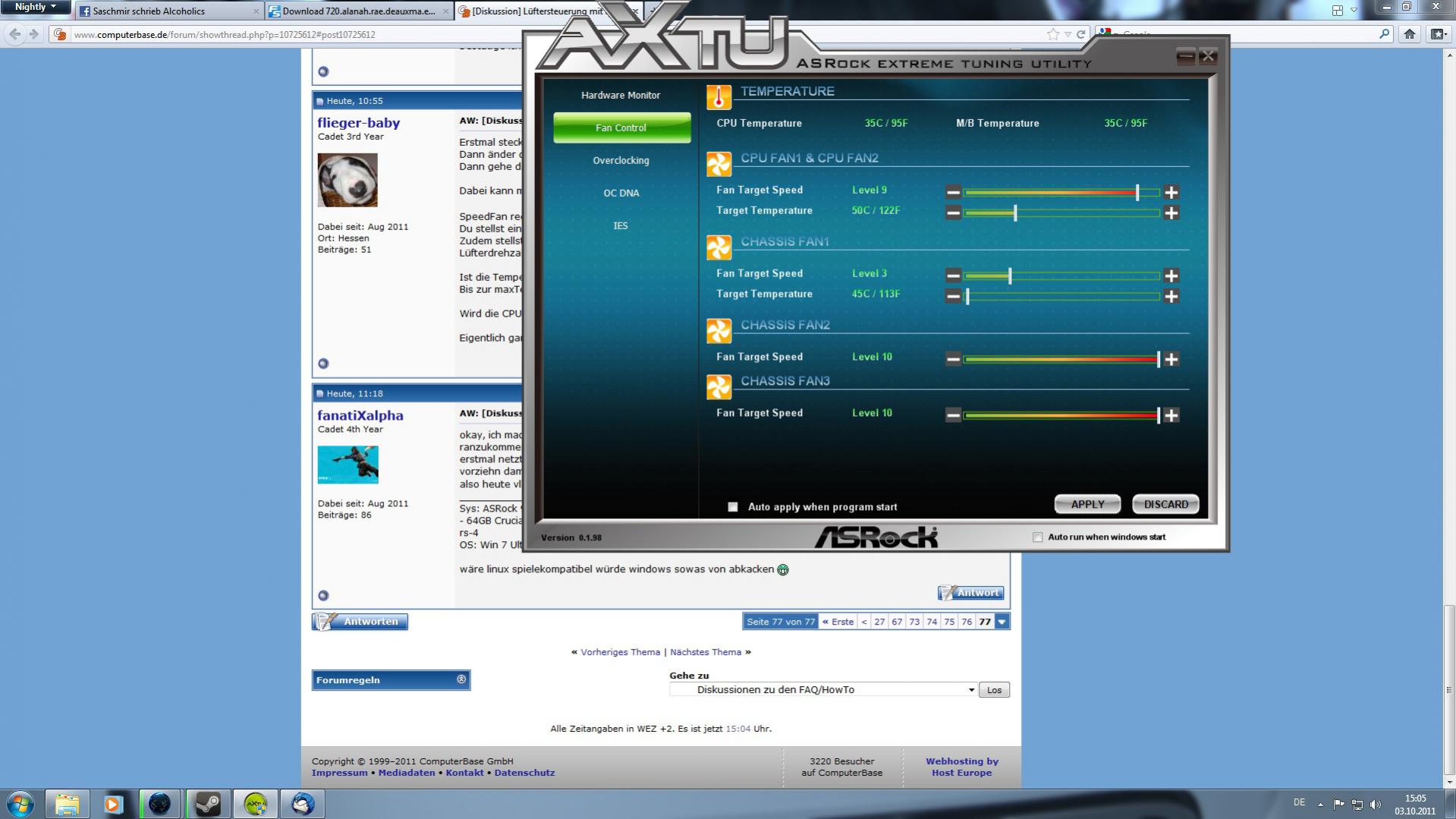1456x819 pixels.
Task: Open Steam from the taskbar
Action: click(x=208, y=804)
